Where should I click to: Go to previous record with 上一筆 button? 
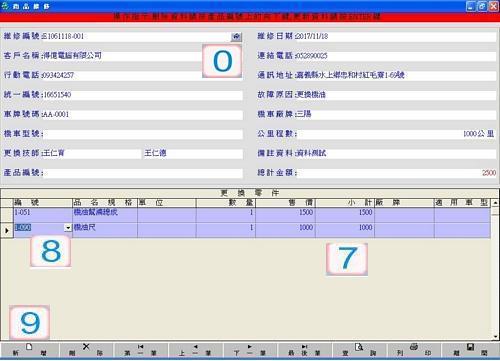pos(195,350)
